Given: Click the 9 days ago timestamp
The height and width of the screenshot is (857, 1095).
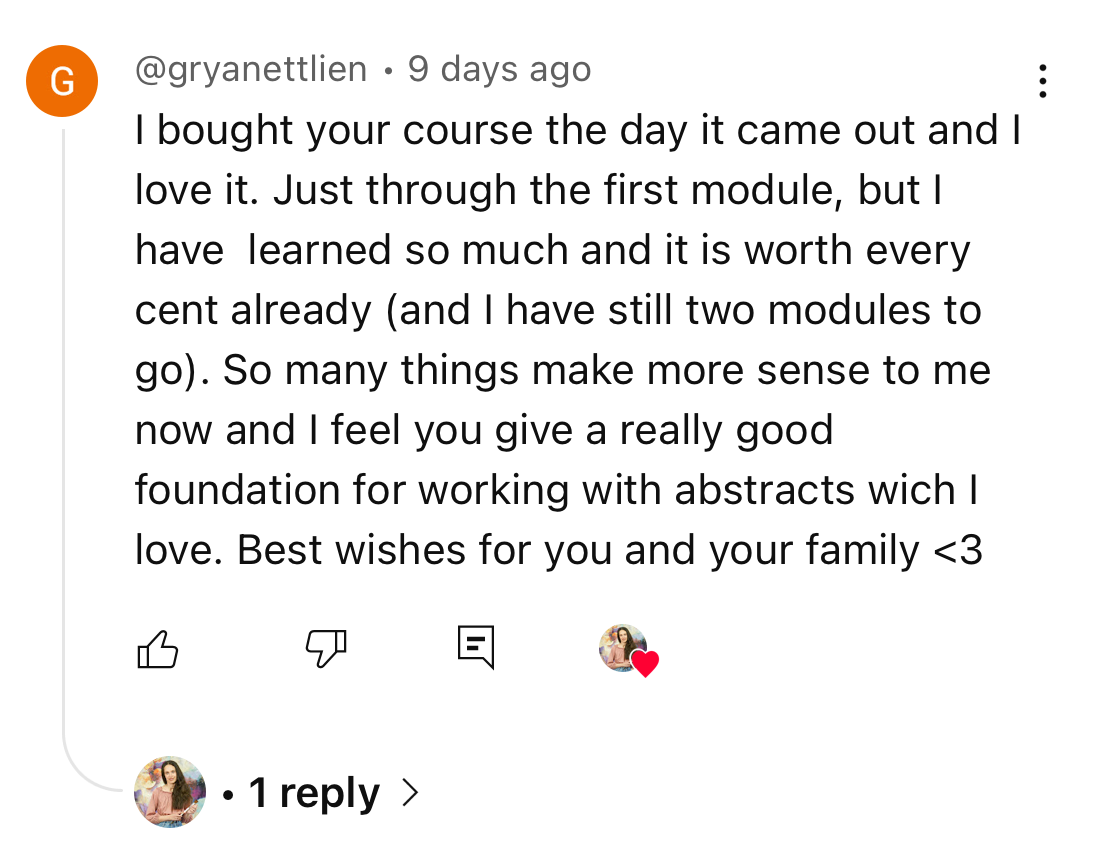Looking at the screenshot, I should pos(500,70).
